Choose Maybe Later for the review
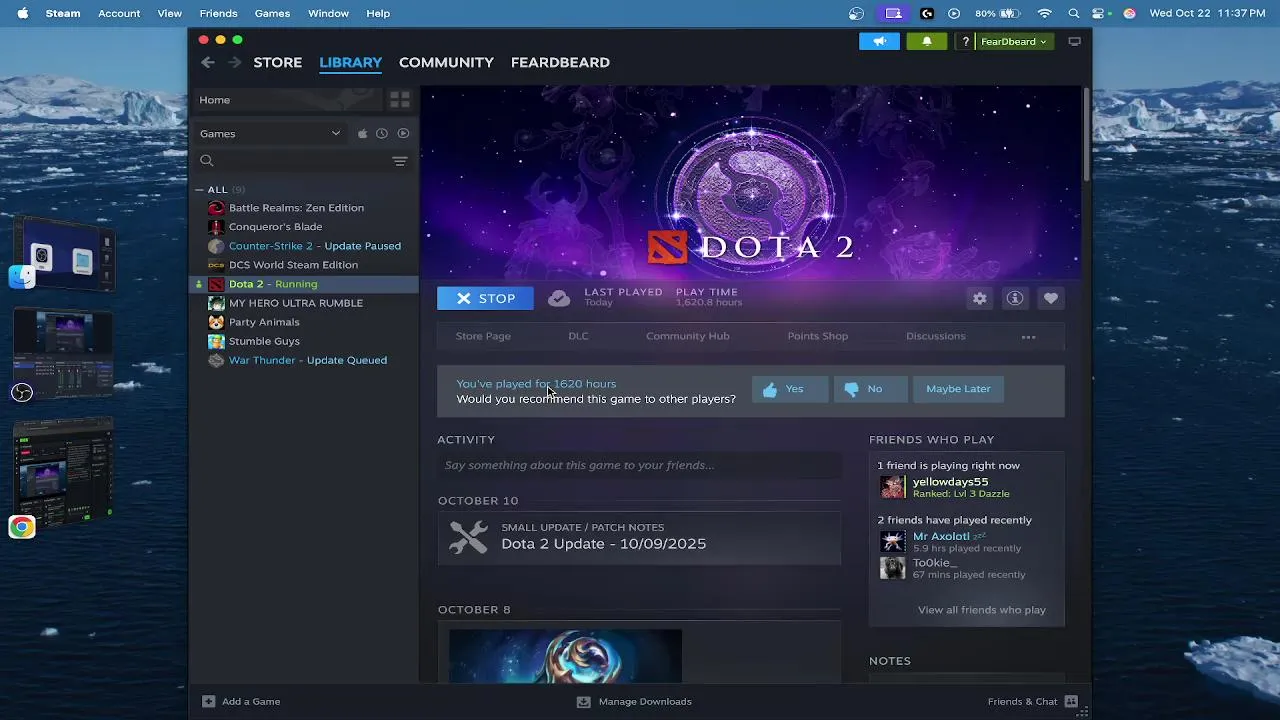The height and width of the screenshot is (720, 1280). click(958, 389)
